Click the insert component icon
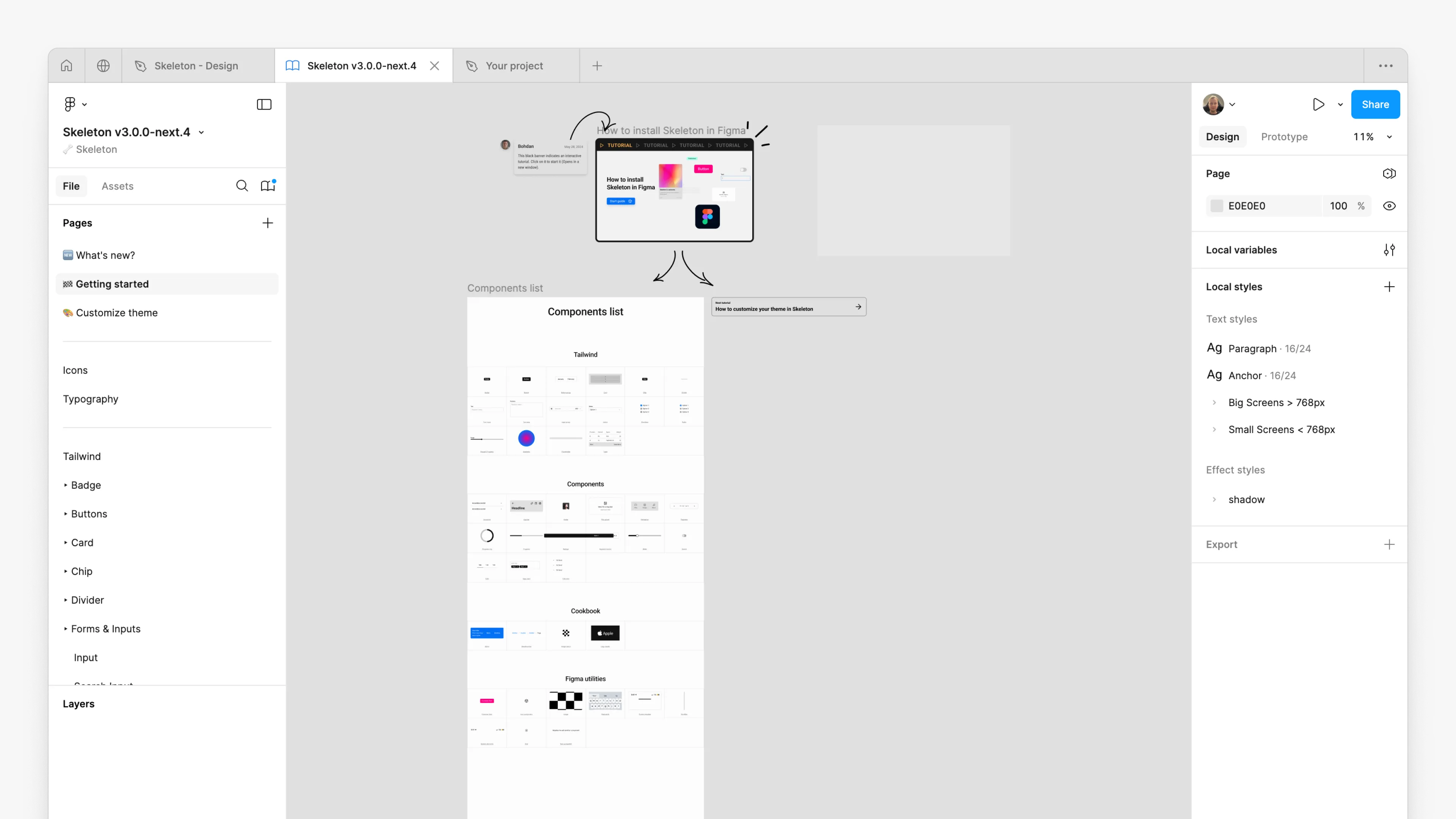 click(x=268, y=186)
